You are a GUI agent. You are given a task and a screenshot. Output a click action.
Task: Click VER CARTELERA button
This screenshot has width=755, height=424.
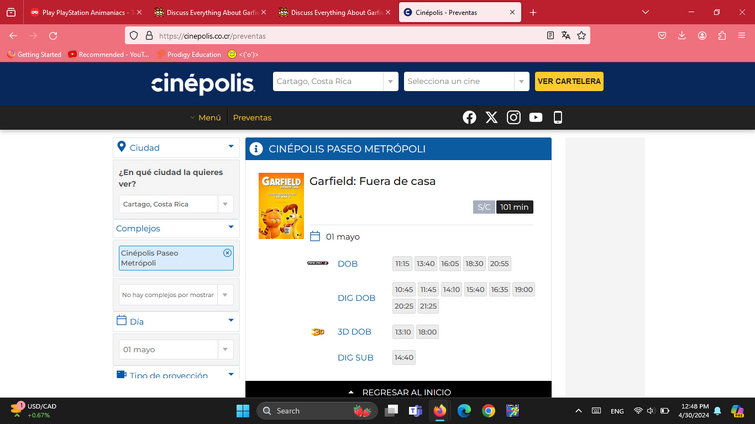[x=569, y=81]
